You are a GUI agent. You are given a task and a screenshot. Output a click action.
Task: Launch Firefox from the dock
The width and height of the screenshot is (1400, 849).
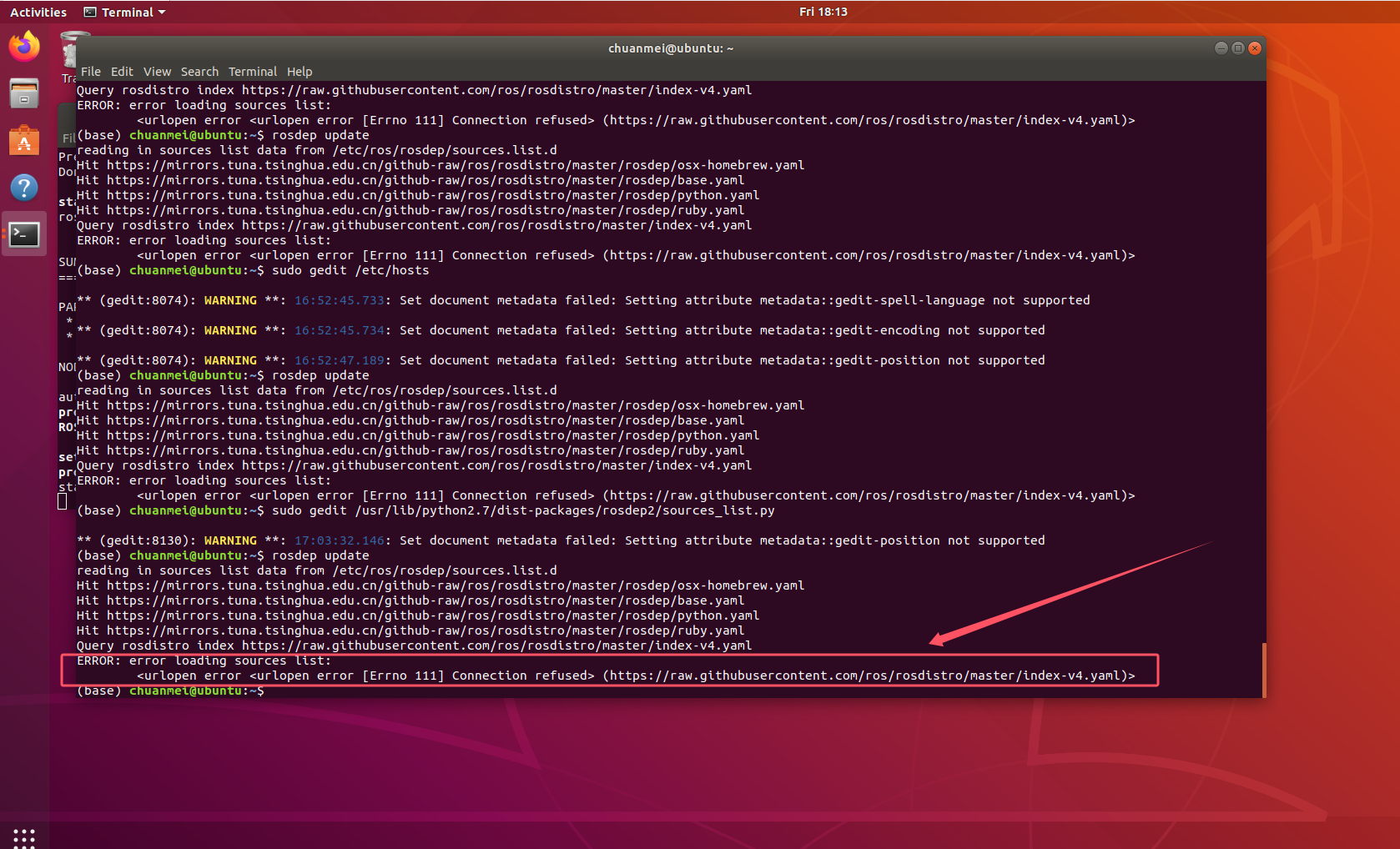coord(24,47)
